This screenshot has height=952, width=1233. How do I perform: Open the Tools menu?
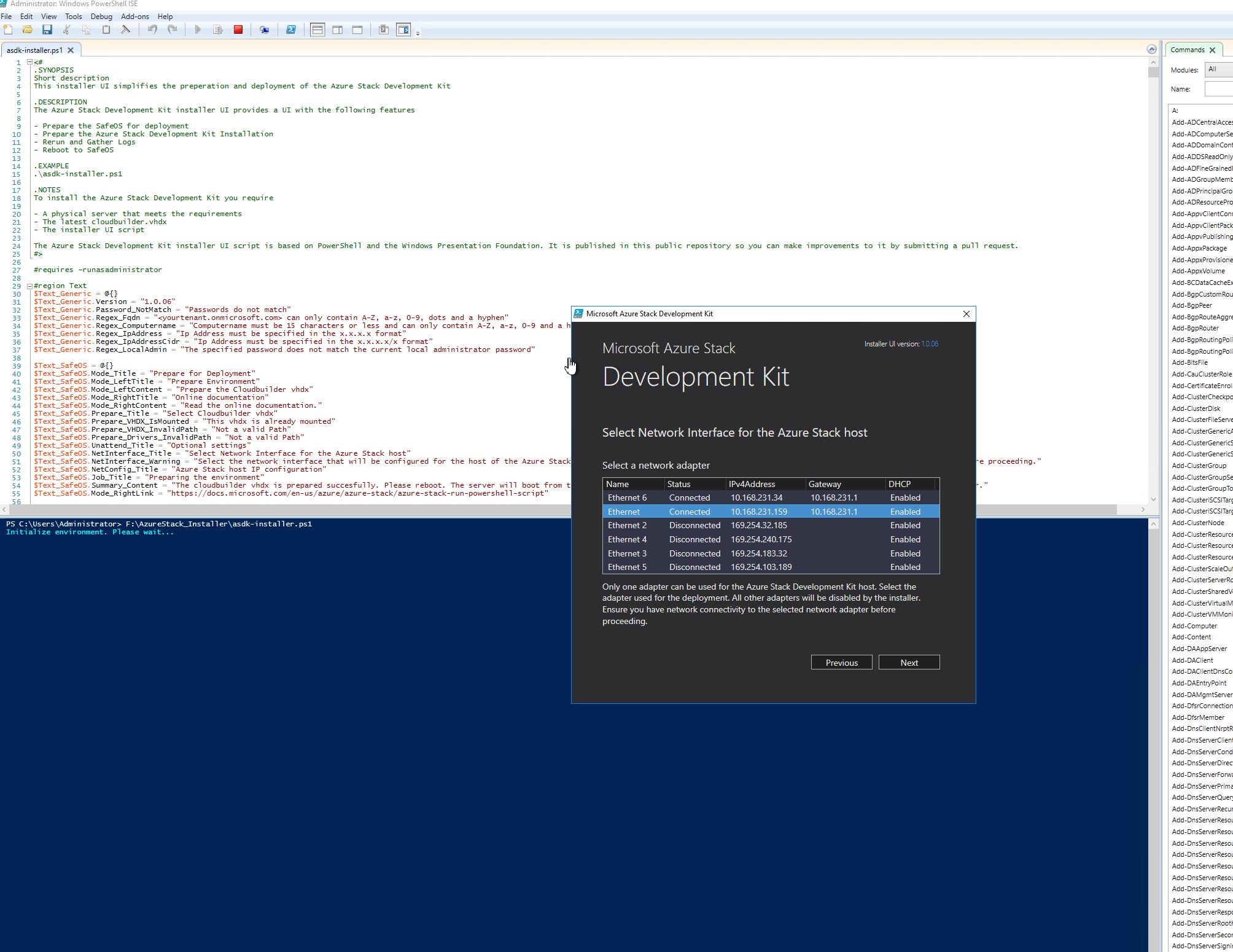click(x=74, y=17)
